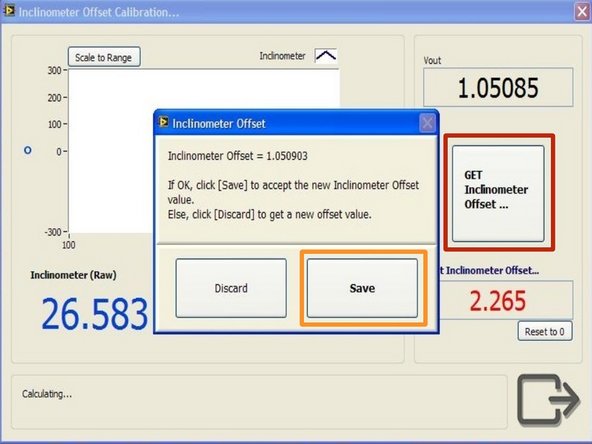Click the 100 x-axis scale label

click(x=69, y=245)
